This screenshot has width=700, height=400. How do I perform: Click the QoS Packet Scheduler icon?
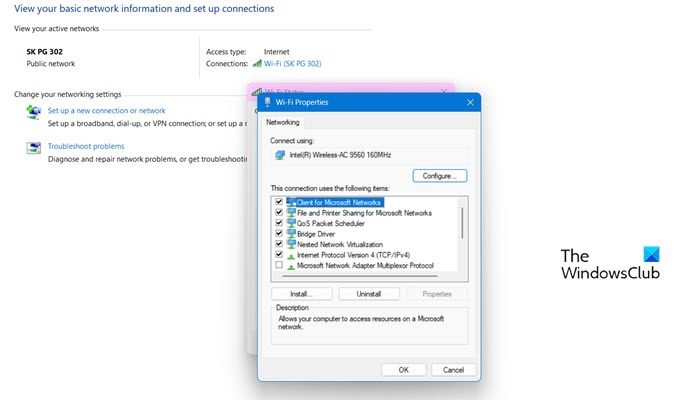[x=291, y=223]
